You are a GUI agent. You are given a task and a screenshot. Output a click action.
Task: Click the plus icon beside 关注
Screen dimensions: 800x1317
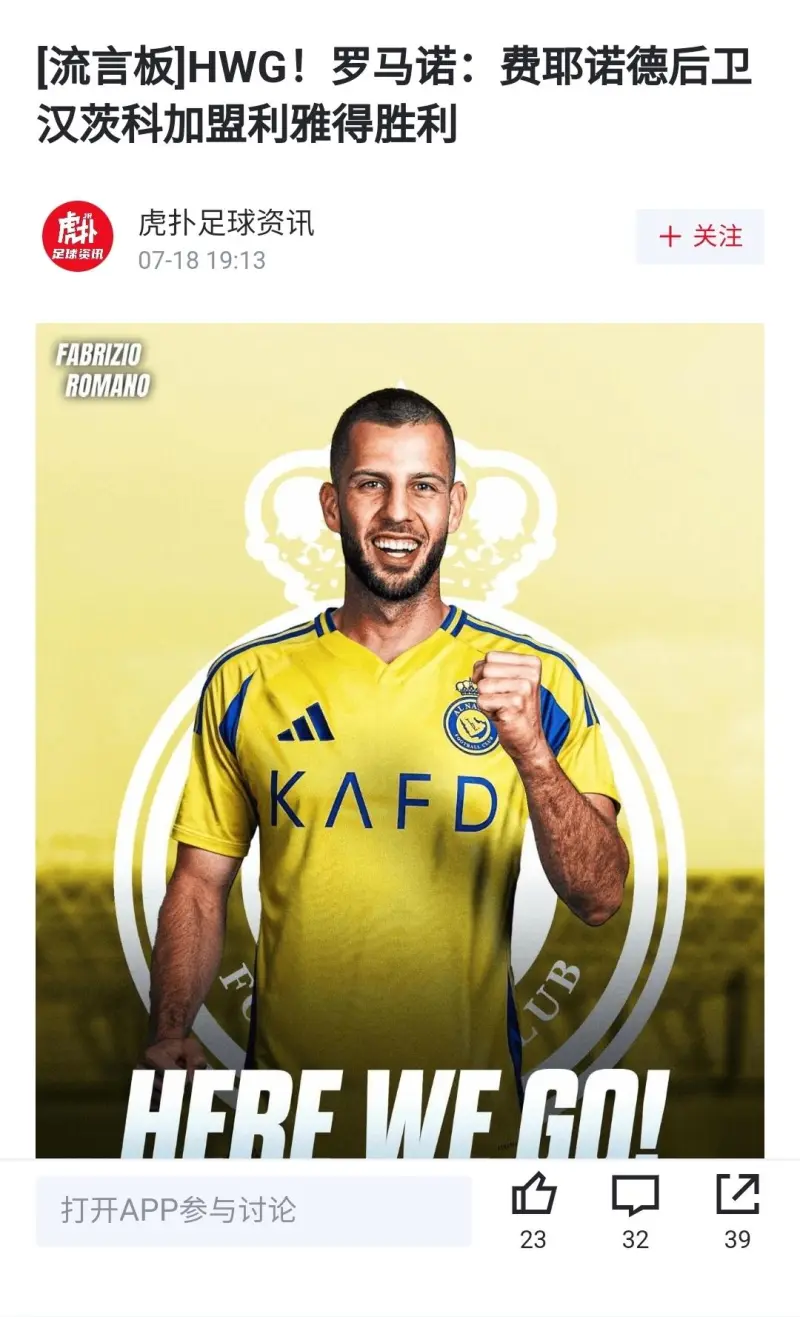pyautogui.click(x=669, y=237)
